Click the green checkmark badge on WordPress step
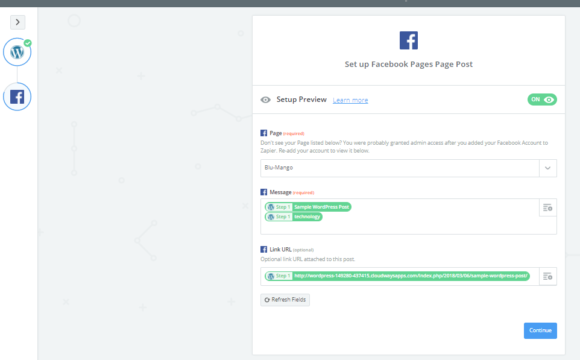 (28, 43)
